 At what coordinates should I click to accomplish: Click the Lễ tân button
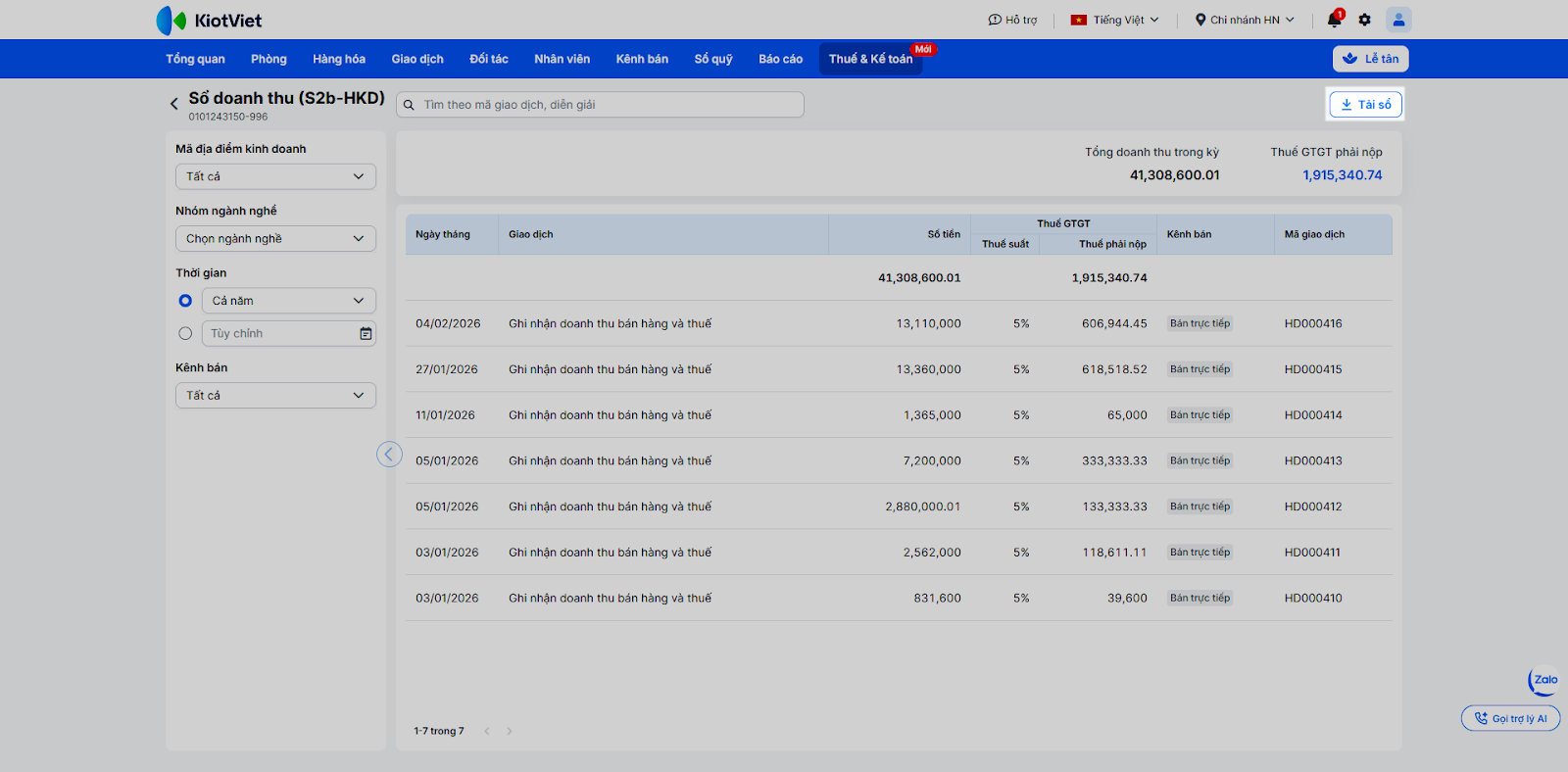pos(1370,59)
